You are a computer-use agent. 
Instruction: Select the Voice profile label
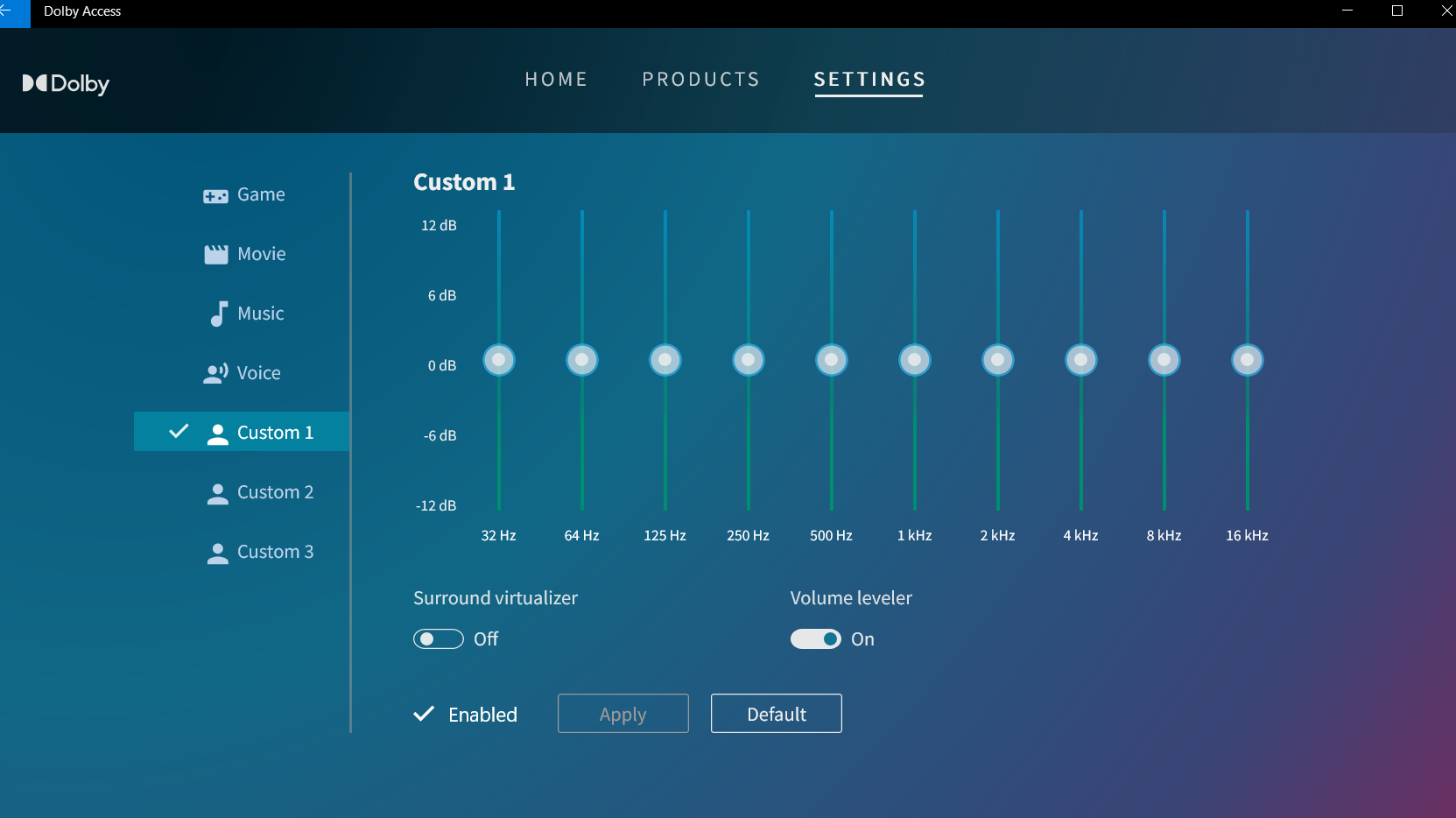pyautogui.click(x=259, y=373)
